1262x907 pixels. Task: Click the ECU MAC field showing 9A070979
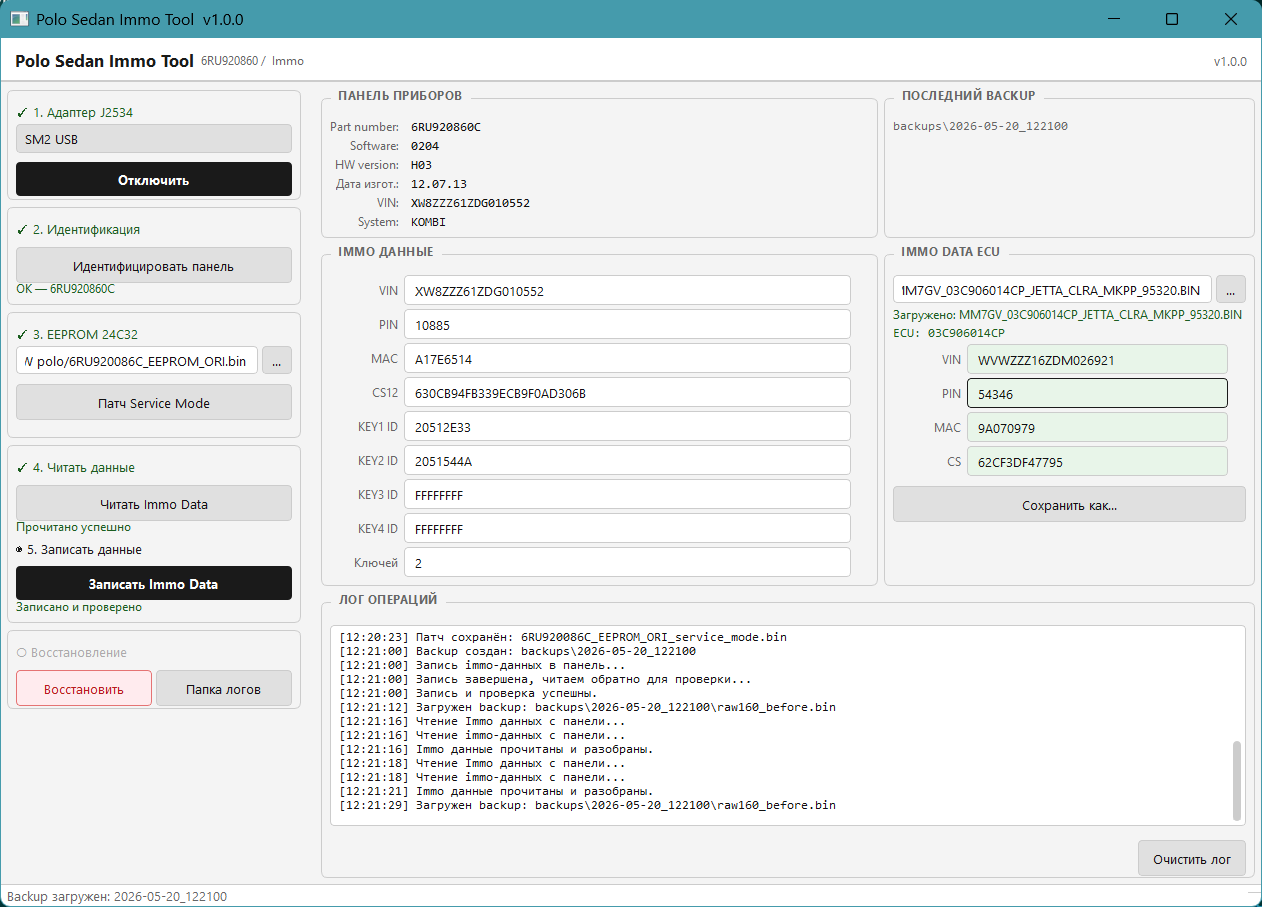click(x=1097, y=428)
